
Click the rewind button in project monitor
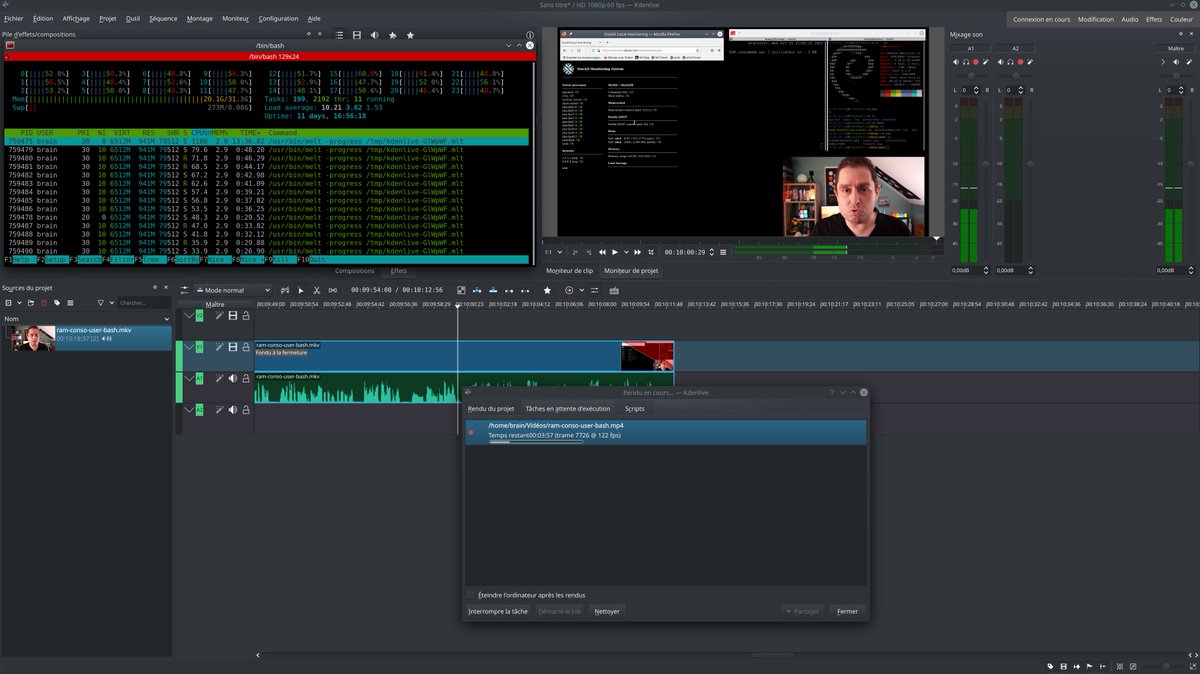[x=602, y=252]
